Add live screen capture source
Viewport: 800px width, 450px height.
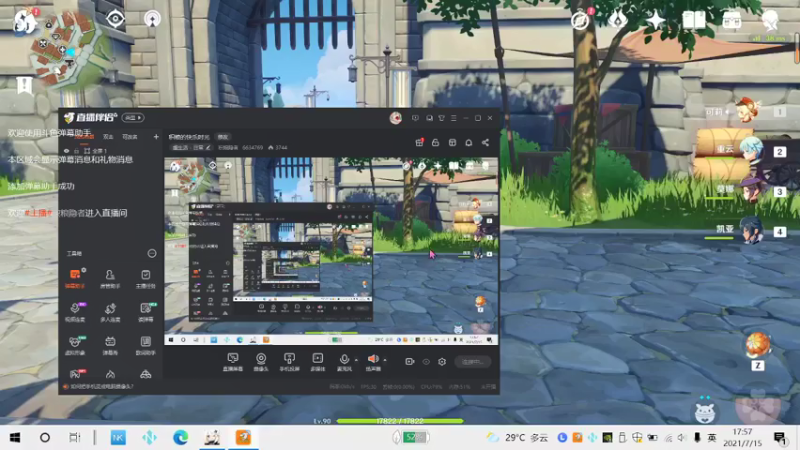(233, 362)
